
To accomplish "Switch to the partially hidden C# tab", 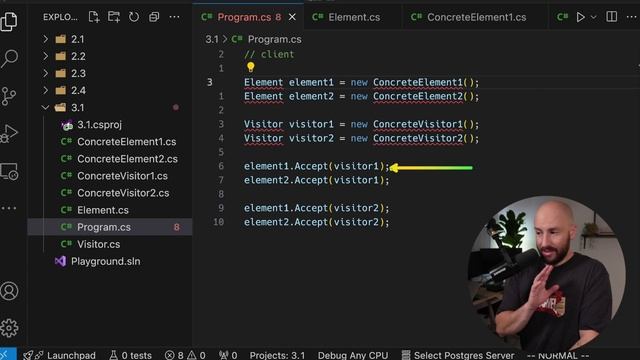I will coord(562,17).
